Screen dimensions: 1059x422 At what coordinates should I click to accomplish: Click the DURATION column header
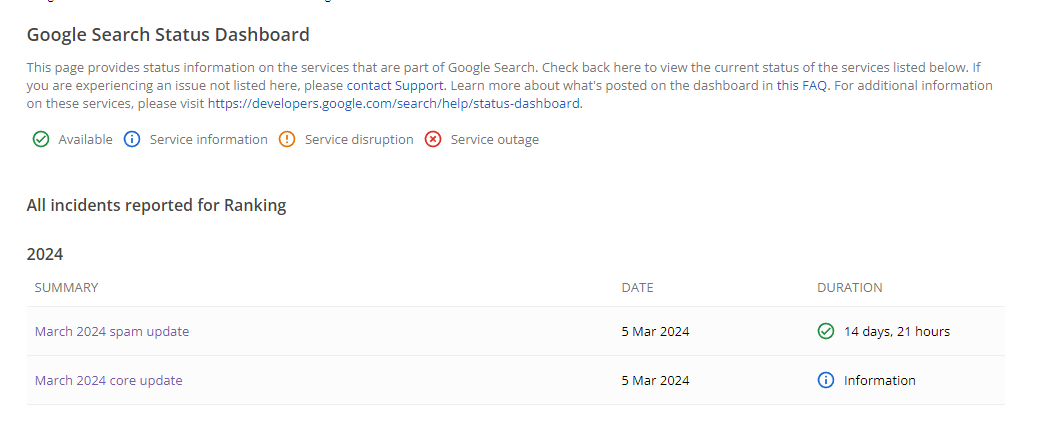tap(849, 288)
